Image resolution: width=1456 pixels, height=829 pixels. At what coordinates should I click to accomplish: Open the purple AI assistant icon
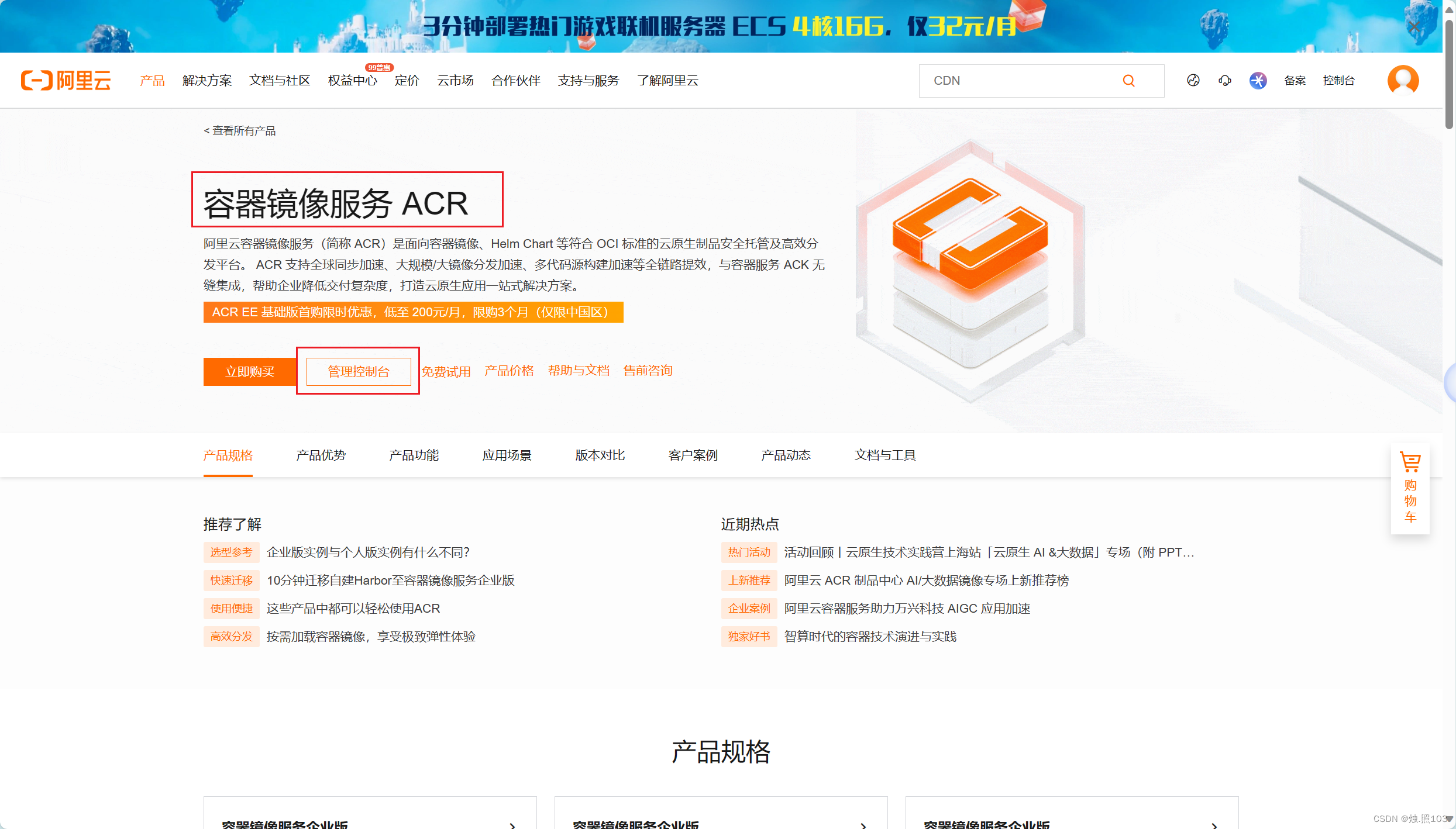click(x=1258, y=81)
